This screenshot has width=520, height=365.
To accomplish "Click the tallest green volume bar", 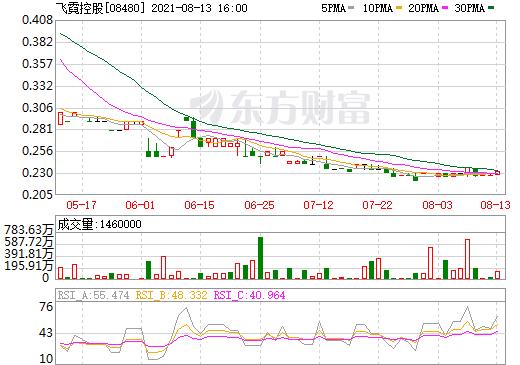I will [x=260, y=258].
